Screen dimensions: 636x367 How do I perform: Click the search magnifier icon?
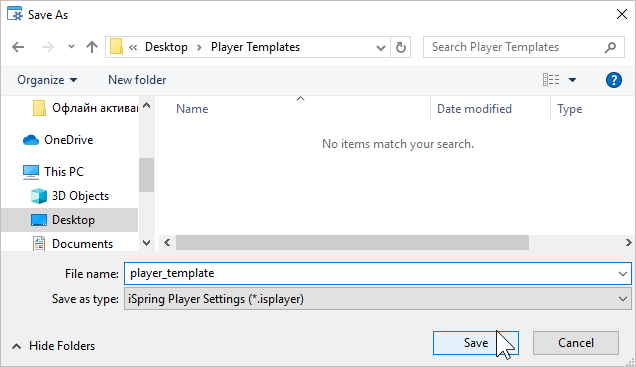click(610, 47)
